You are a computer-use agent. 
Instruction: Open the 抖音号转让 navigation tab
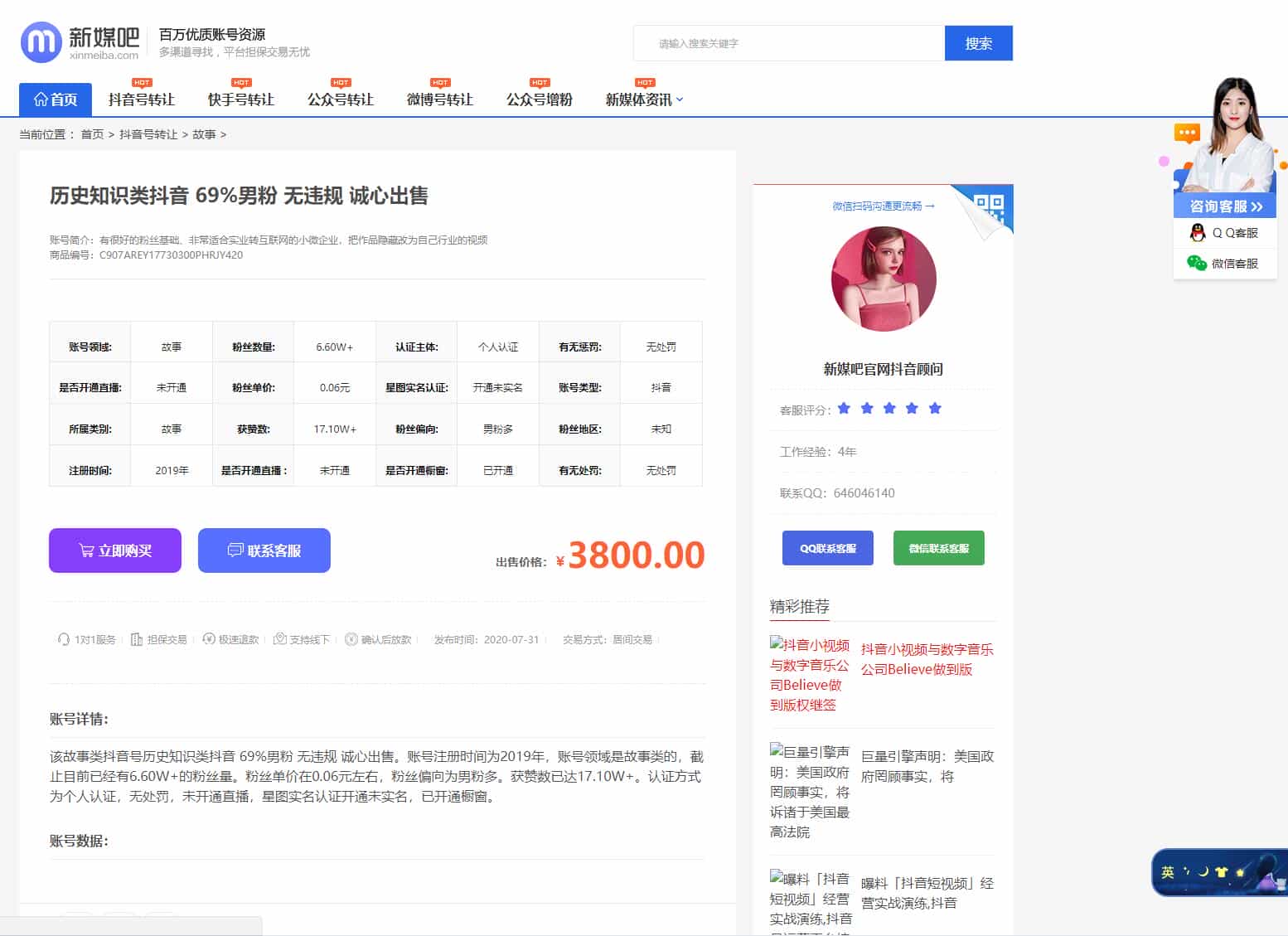pos(141,99)
